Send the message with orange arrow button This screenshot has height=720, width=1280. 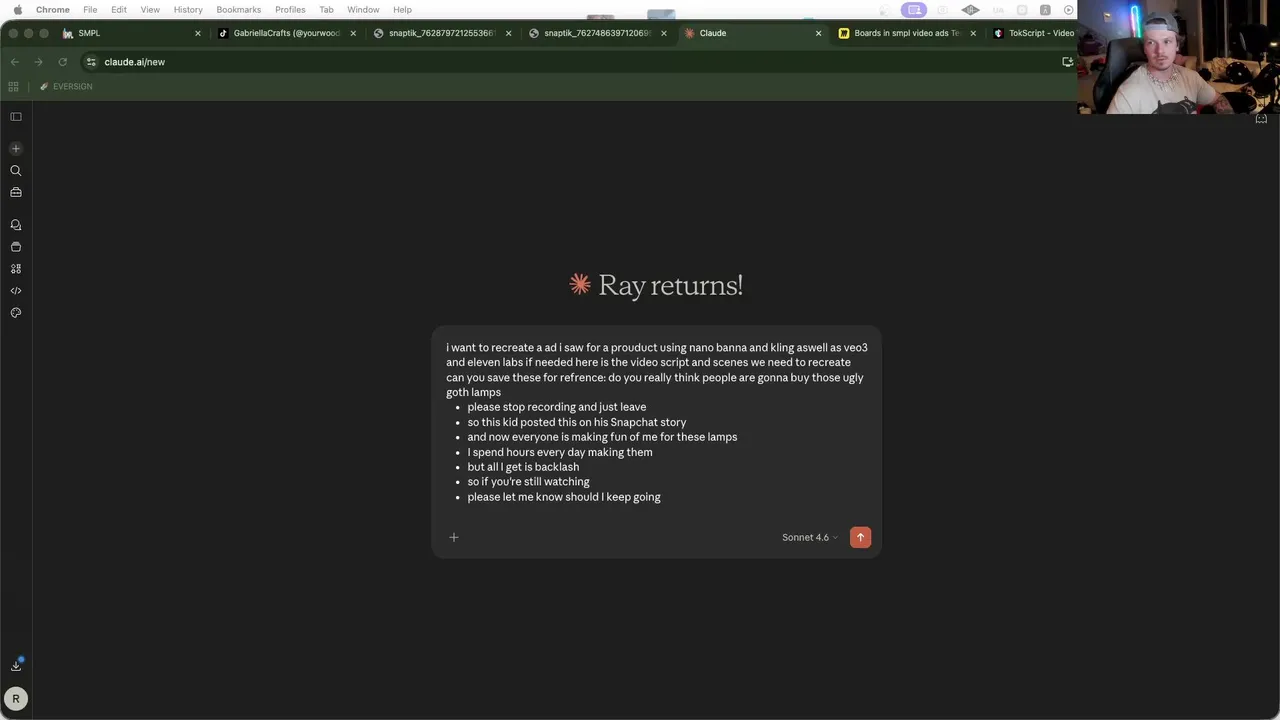click(x=860, y=537)
